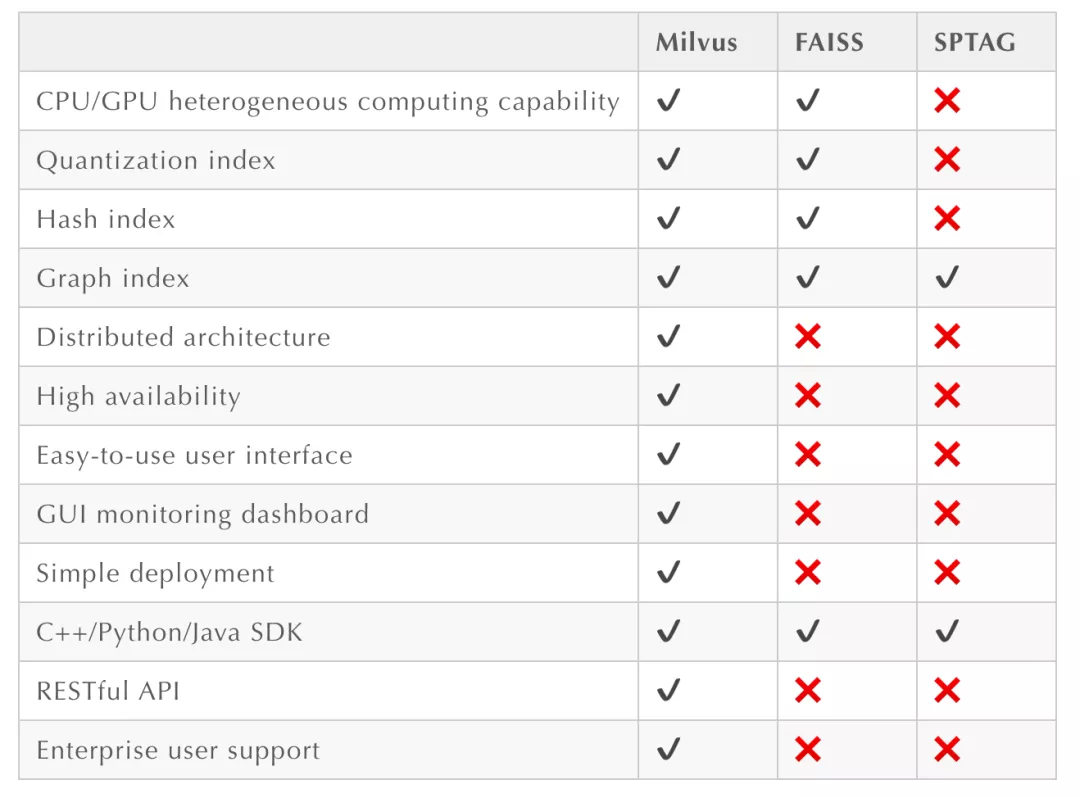The image size is (1080, 798).
Task: Click the FAISS column header
Action: (x=829, y=43)
